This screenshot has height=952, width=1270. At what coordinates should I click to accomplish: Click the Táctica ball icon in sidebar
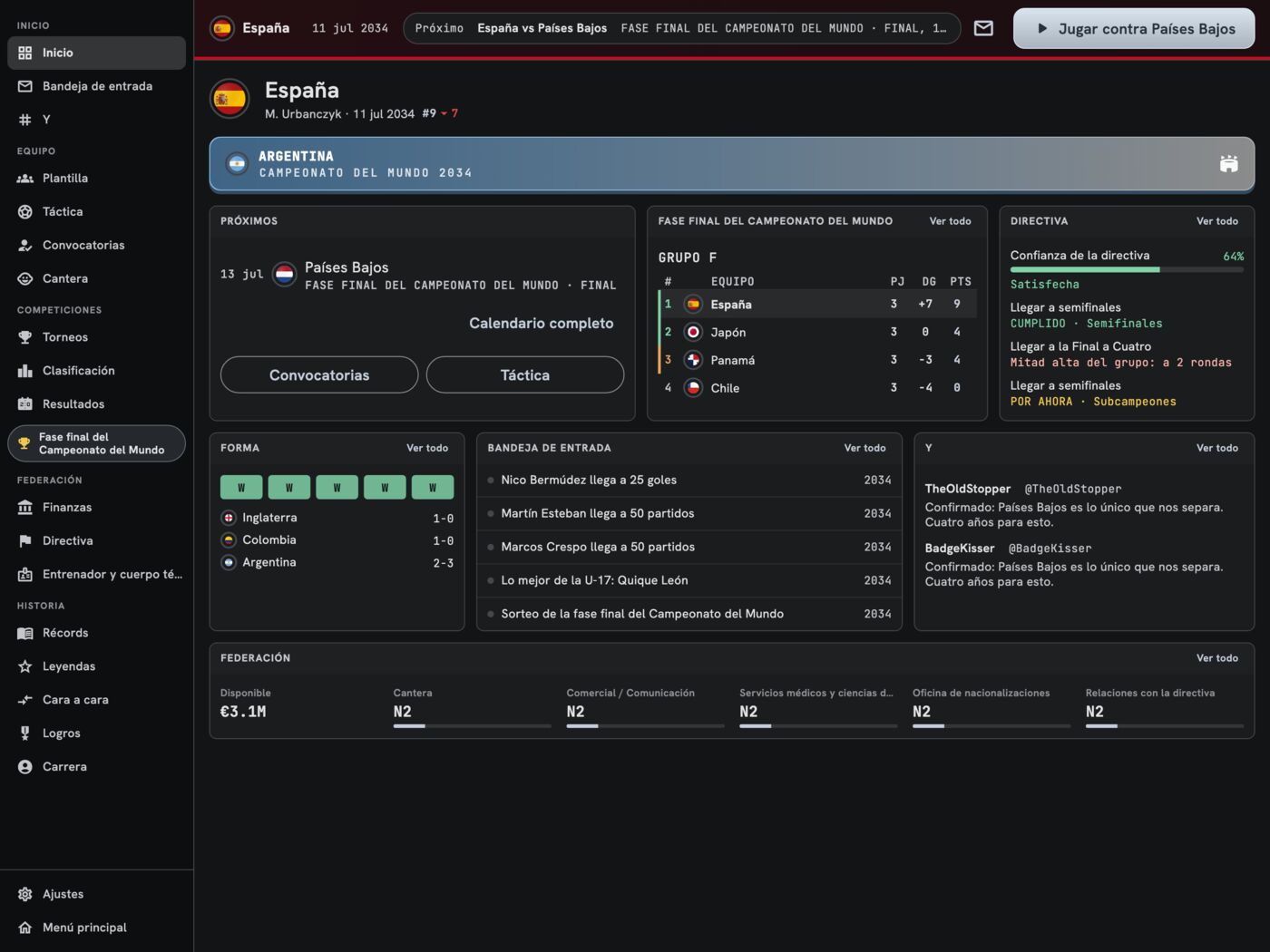click(x=25, y=212)
